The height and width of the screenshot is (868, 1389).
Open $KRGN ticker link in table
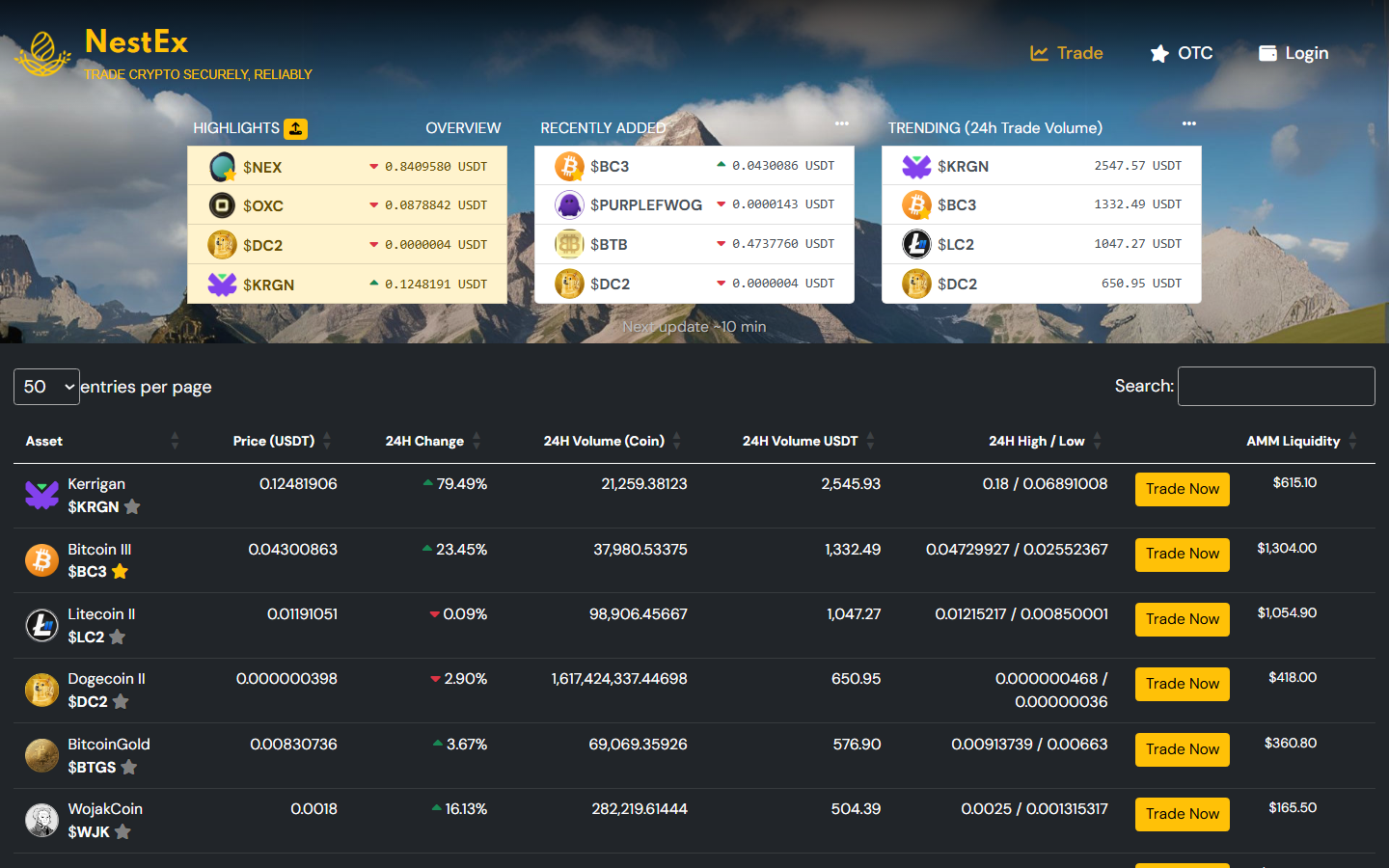pyautogui.click(x=94, y=506)
